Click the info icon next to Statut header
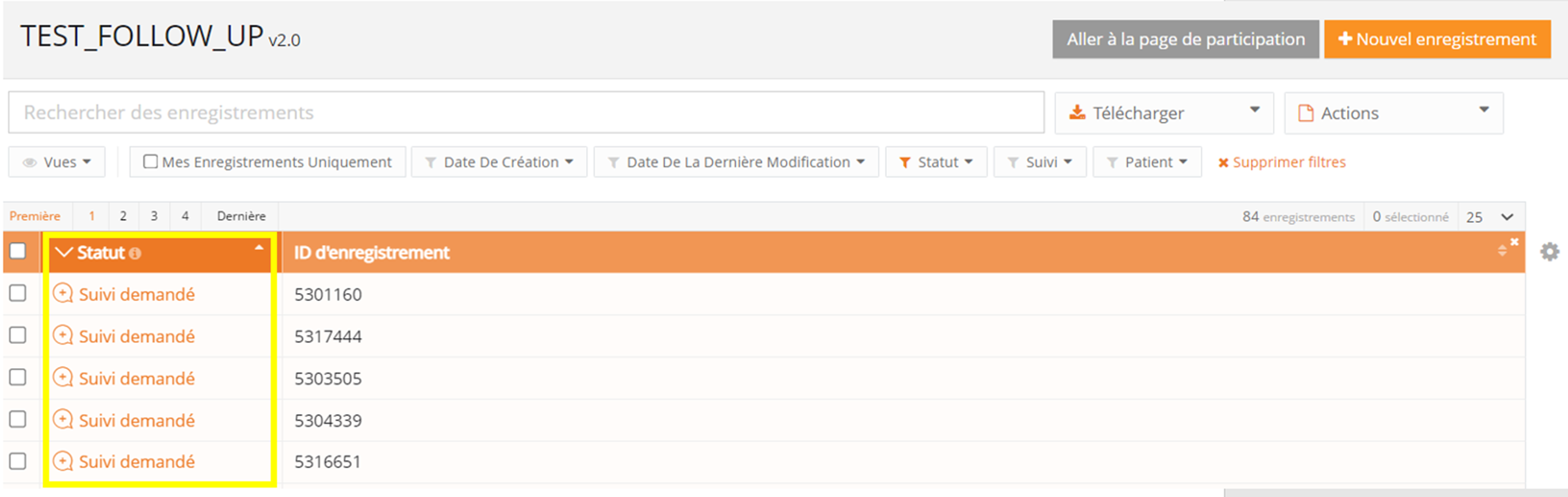The height and width of the screenshot is (497, 1568). tap(135, 253)
